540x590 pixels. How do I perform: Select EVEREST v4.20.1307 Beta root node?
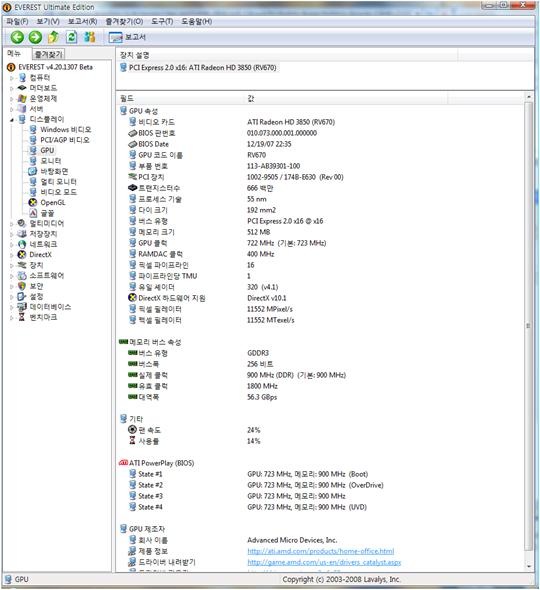click(x=55, y=67)
